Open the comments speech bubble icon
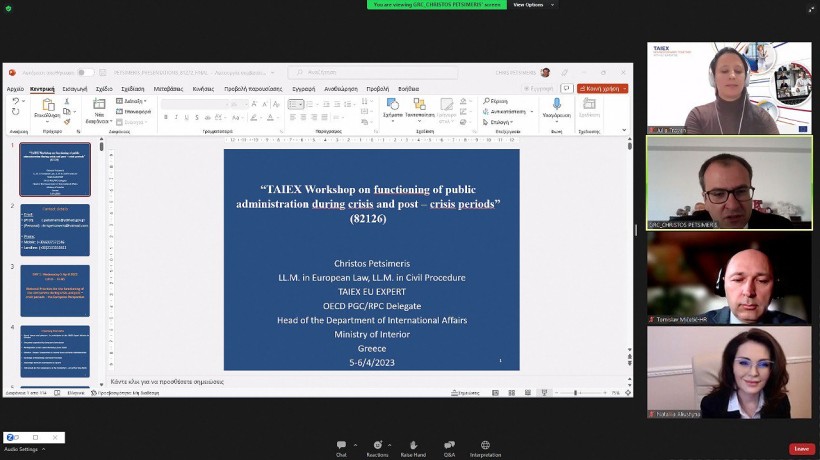Screen dimensions: 820x460 566,88
